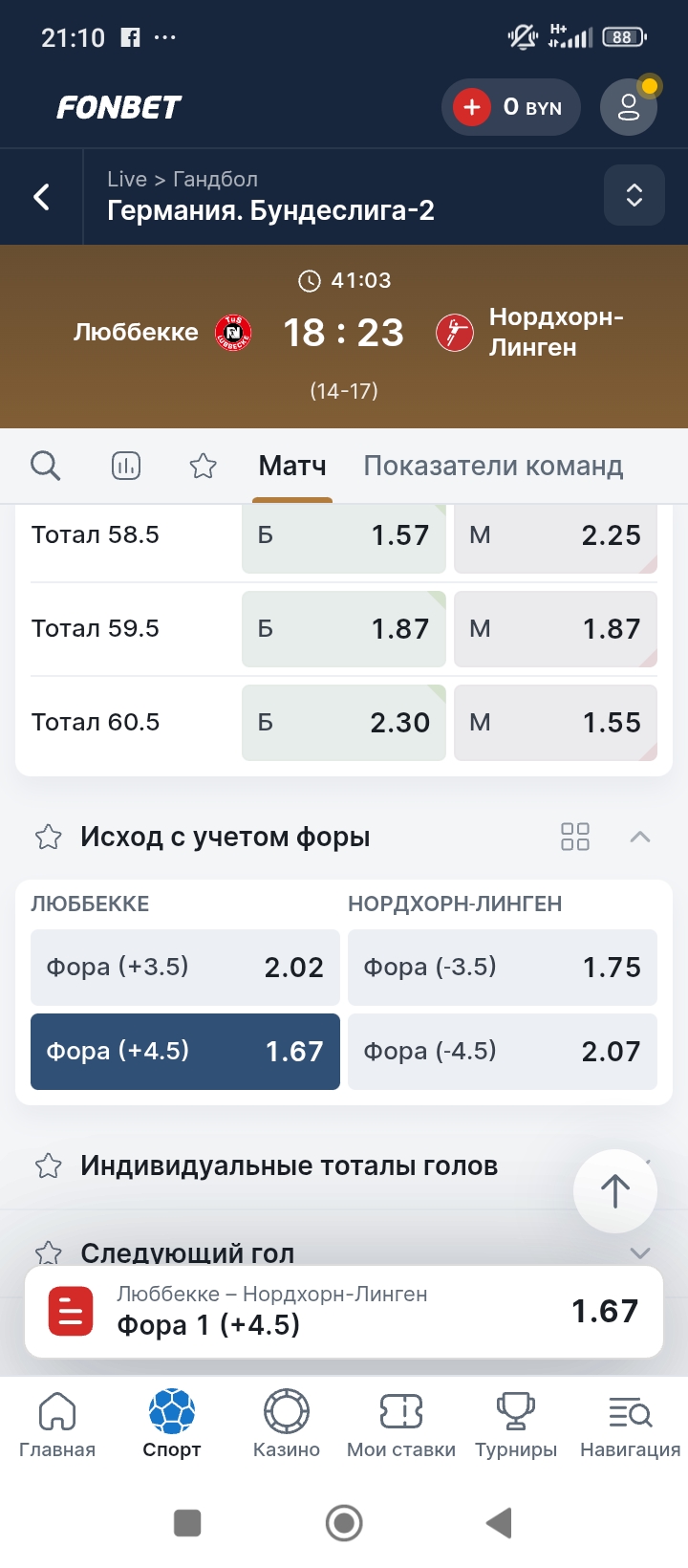Add match to favorites star icon
The width and height of the screenshot is (688, 1568).
[x=203, y=466]
